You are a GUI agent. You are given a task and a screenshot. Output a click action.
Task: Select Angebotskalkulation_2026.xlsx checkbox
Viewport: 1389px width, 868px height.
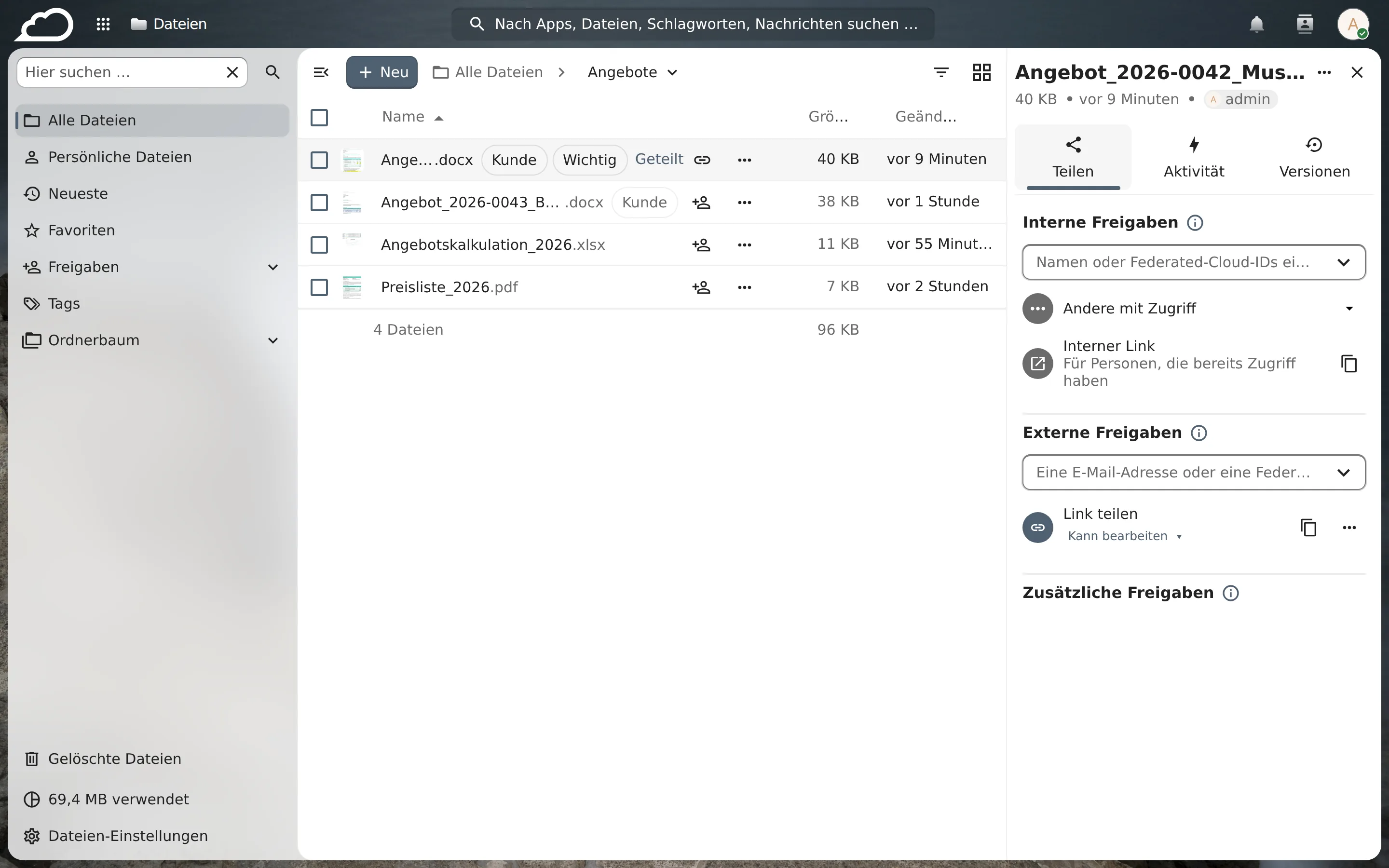coord(319,244)
